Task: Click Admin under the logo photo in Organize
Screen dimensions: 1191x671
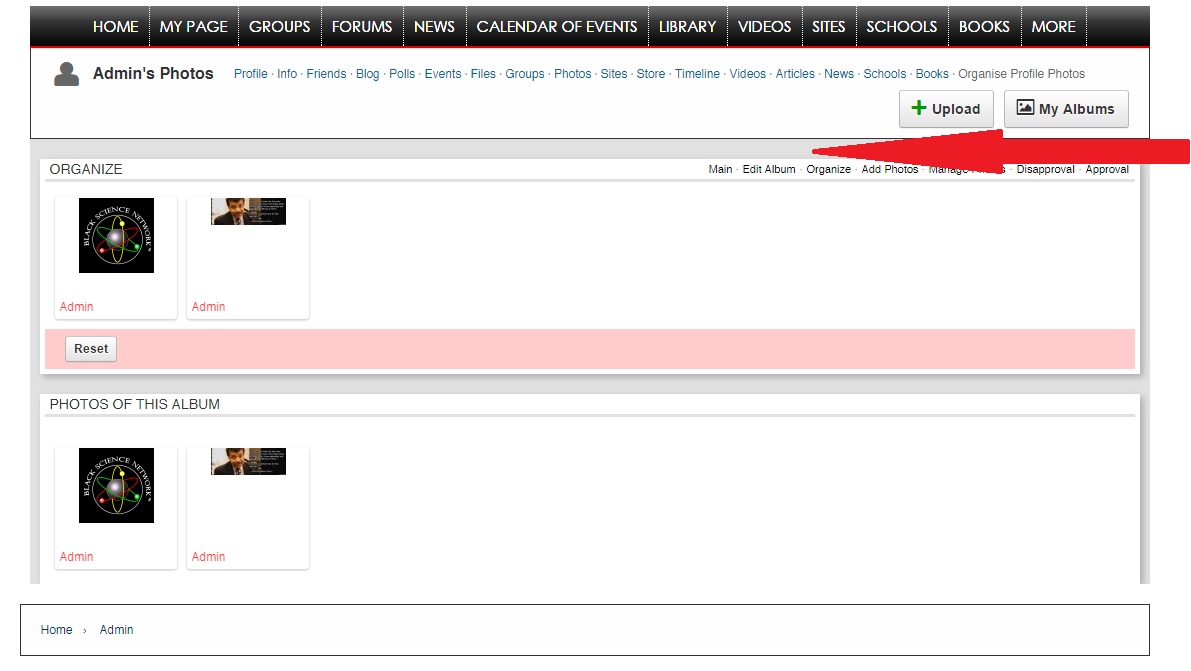Action: click(77, 307)
